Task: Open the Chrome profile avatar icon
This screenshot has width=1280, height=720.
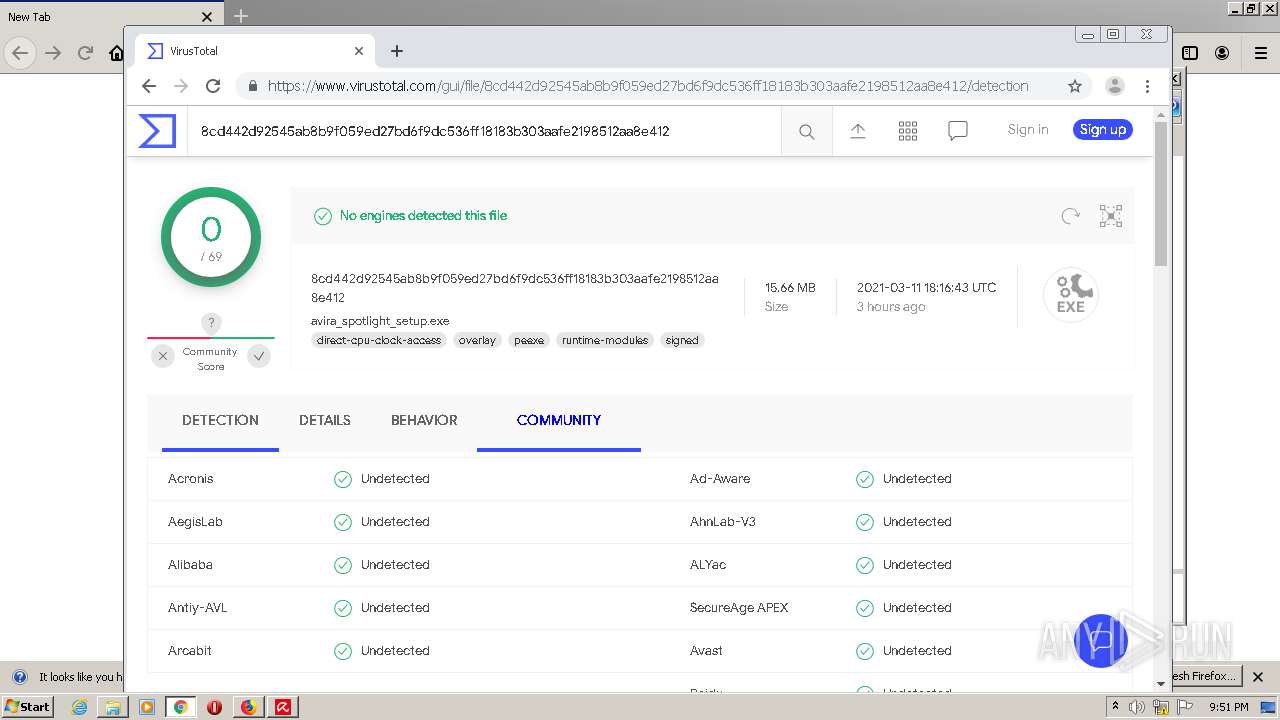Action: (1115, 86)
